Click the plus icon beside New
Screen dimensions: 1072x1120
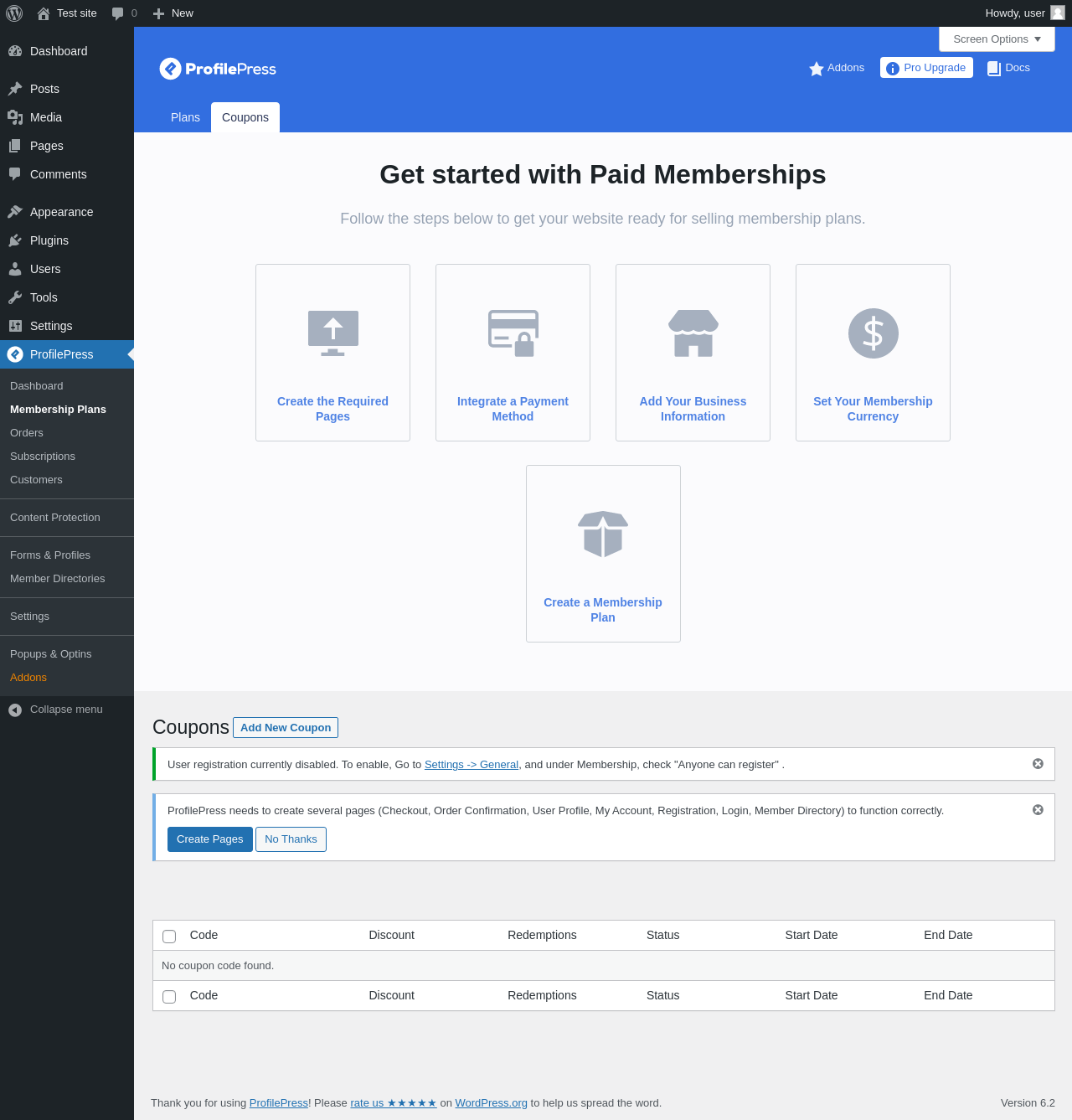(158, 13)
